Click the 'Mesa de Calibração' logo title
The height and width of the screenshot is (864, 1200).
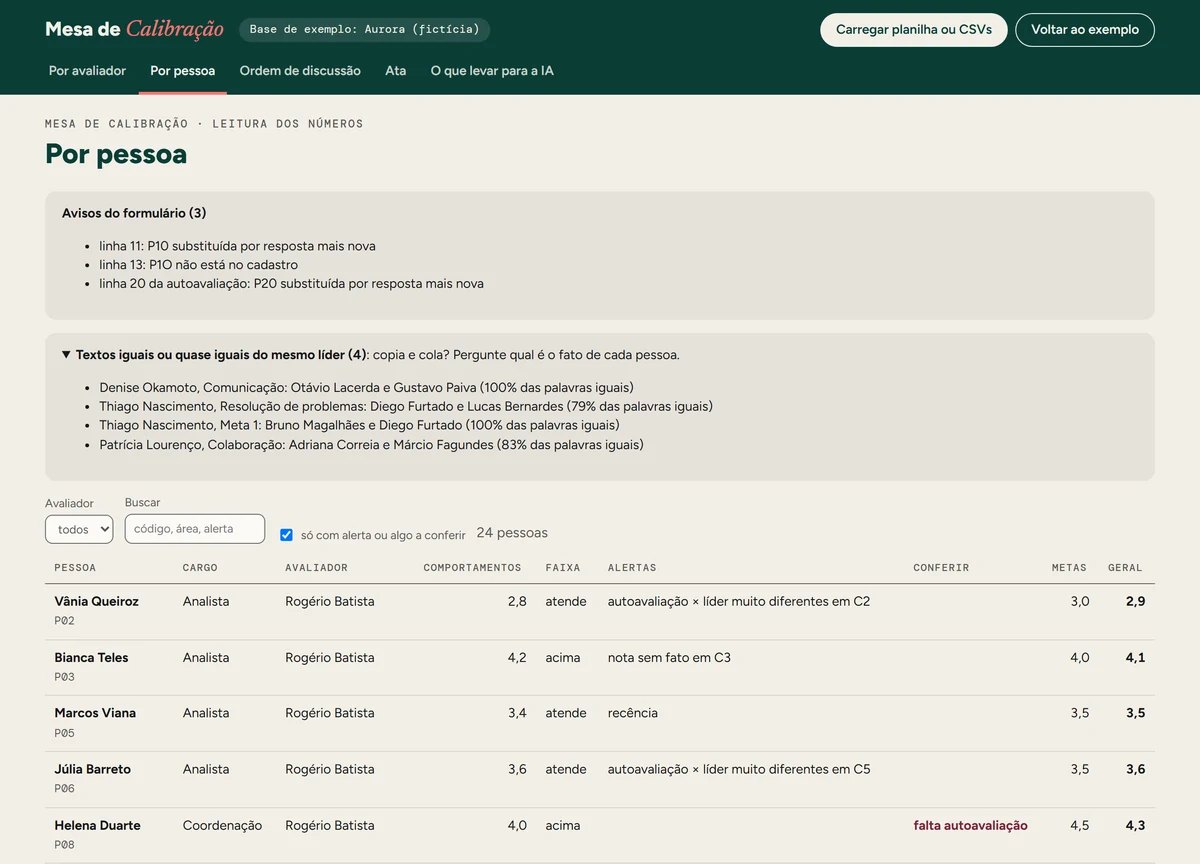135,29
